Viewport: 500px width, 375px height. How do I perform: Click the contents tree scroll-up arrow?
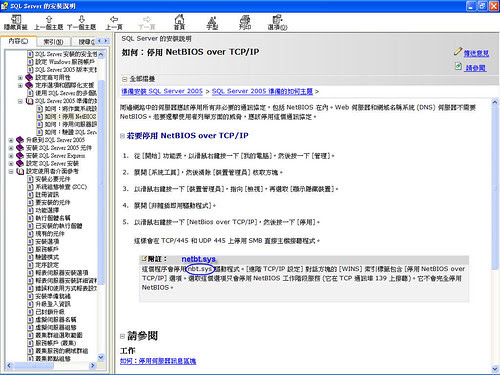(x=101, y=54)
